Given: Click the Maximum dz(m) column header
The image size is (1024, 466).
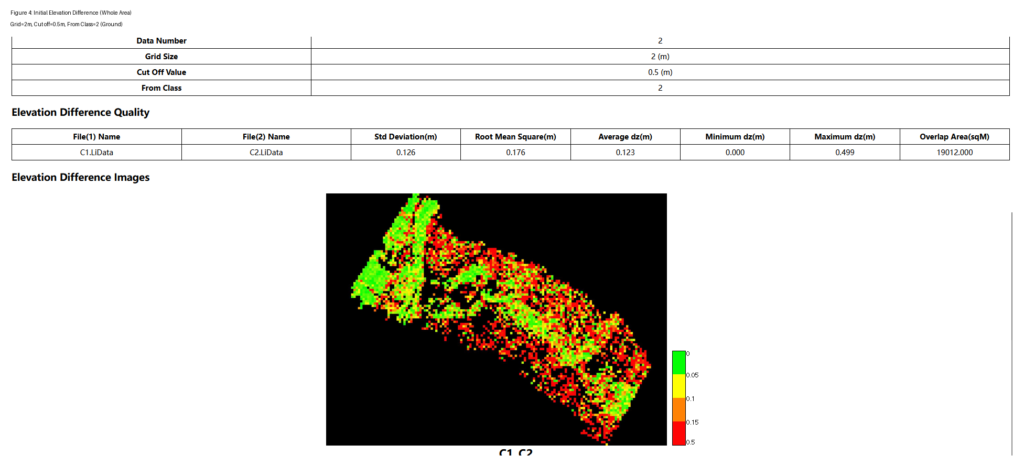Looking at the screenshot, I should (844, 136).
